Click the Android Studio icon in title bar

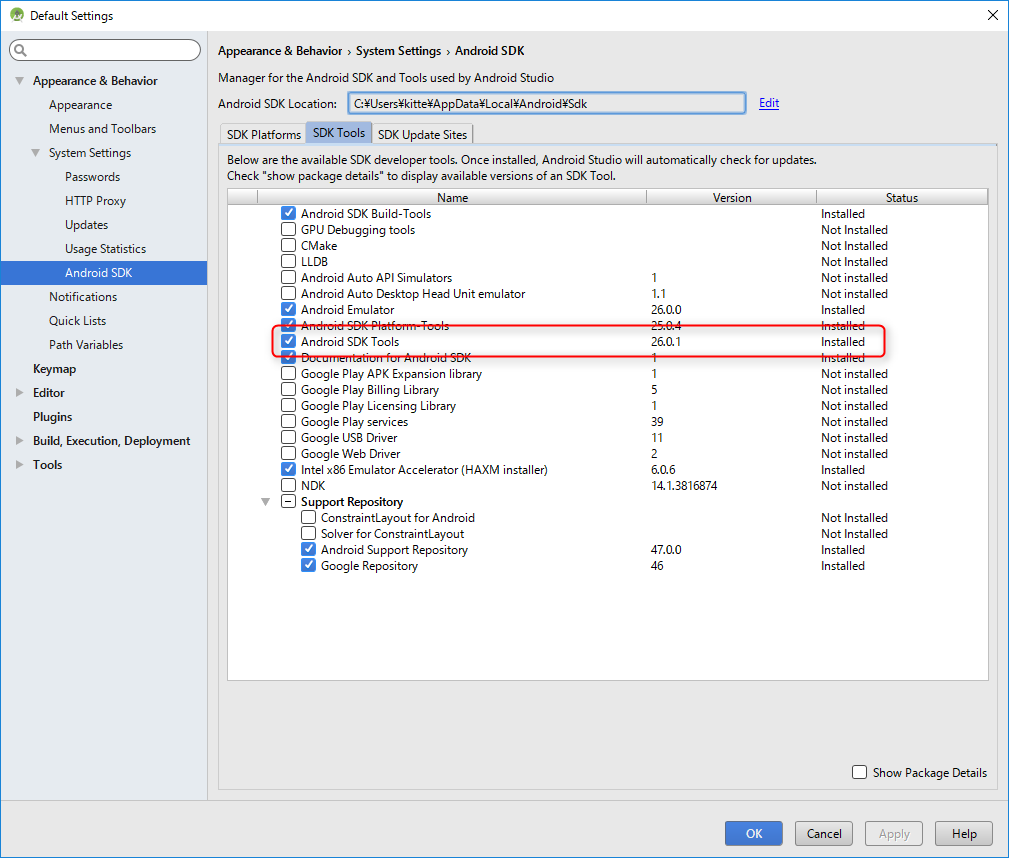[x=17, y=15]
